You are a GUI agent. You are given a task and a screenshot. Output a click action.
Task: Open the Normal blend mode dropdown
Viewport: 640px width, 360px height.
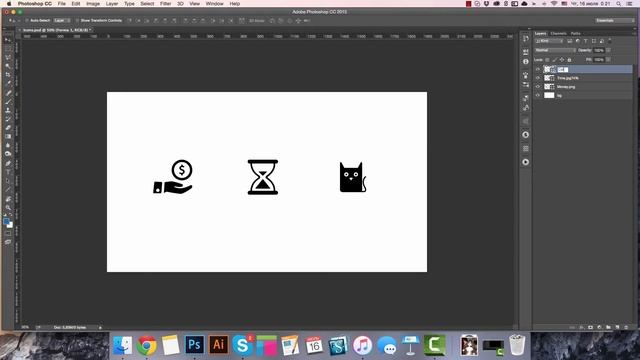coord(555,50)
